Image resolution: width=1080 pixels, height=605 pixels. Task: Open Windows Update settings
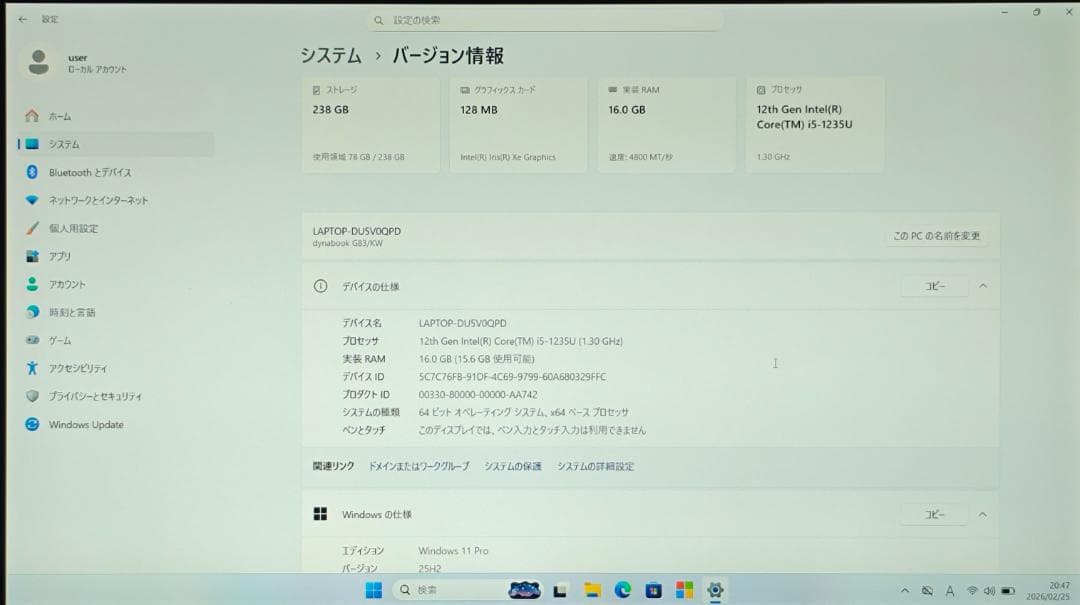(x=116, y=424)
